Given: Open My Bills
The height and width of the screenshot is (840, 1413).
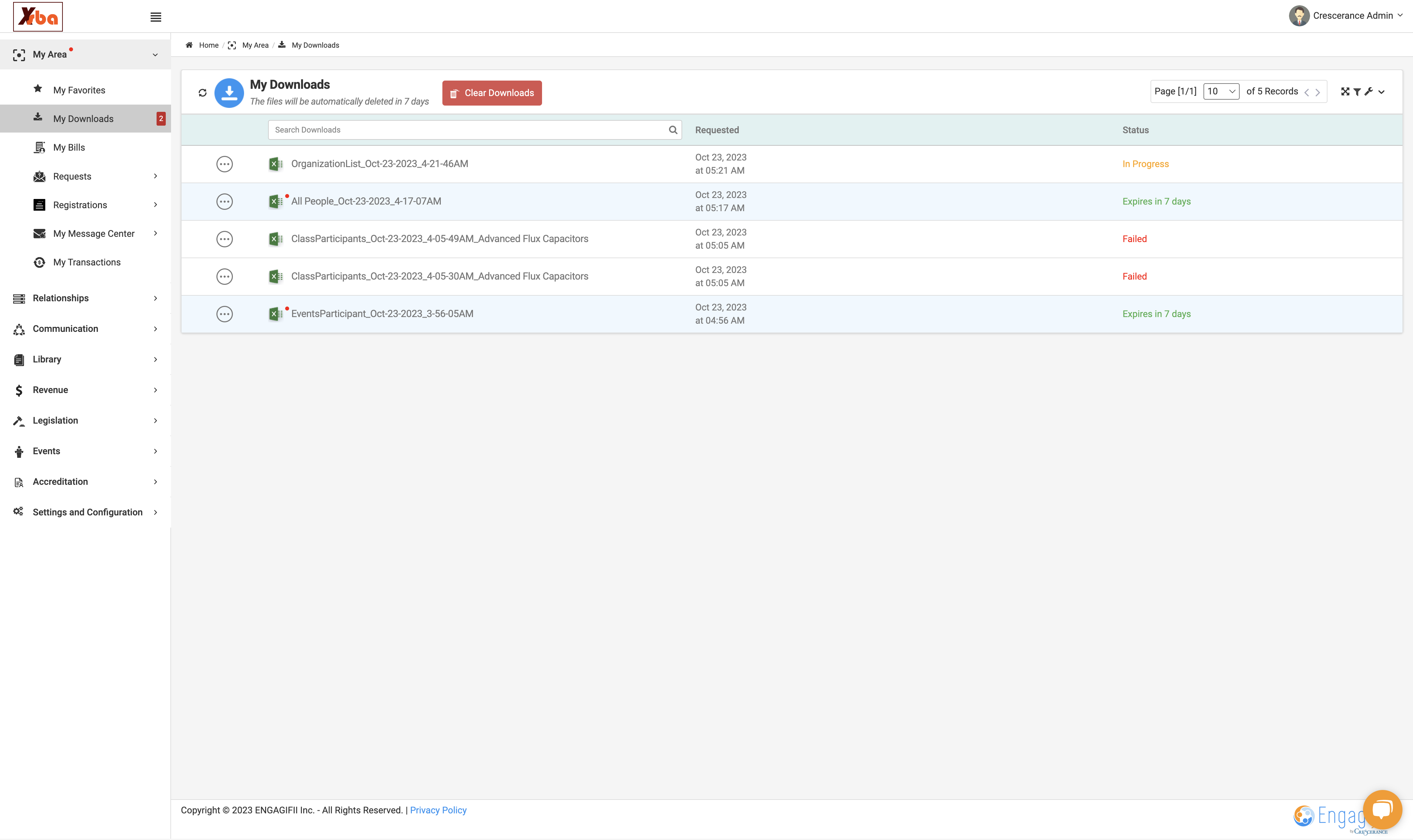Looking at the screenshot, I should (x=69, y=147).
